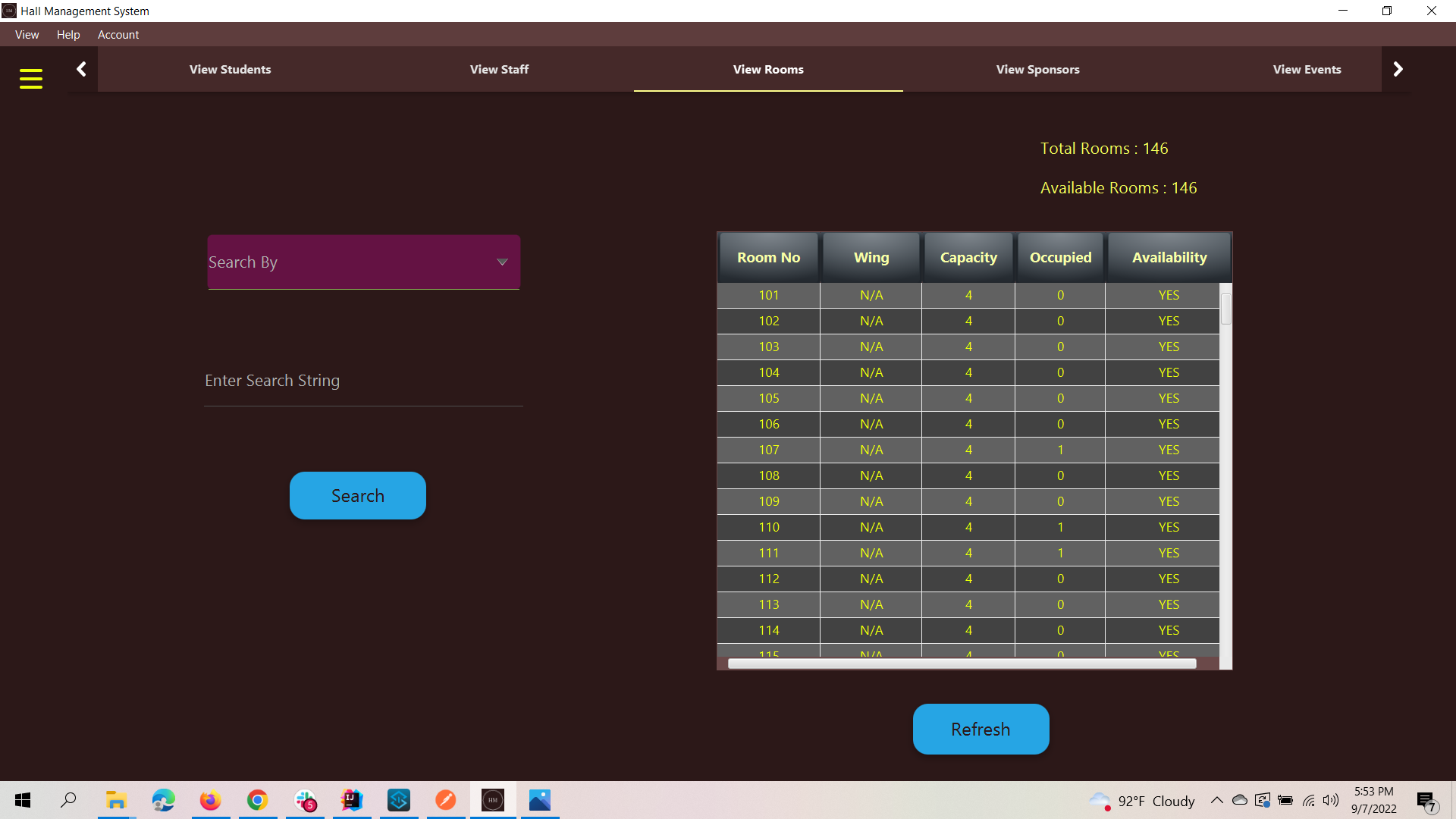Click the Refresh button
The width and height of the screenshot is (1456, 819).
point(981,729)
